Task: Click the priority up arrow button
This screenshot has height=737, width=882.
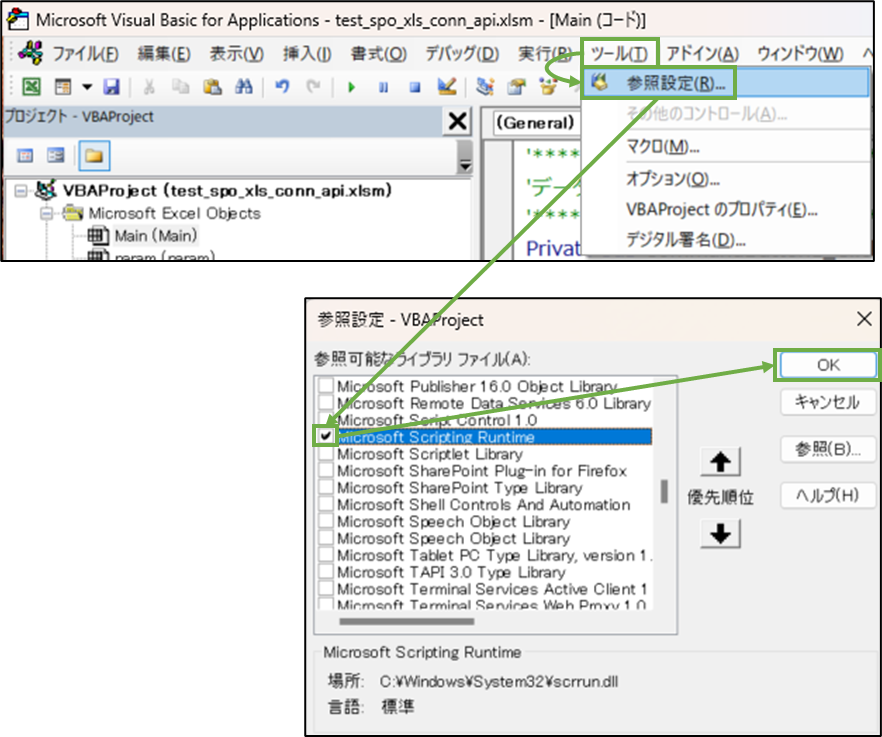Action: (x=720, y=461)
